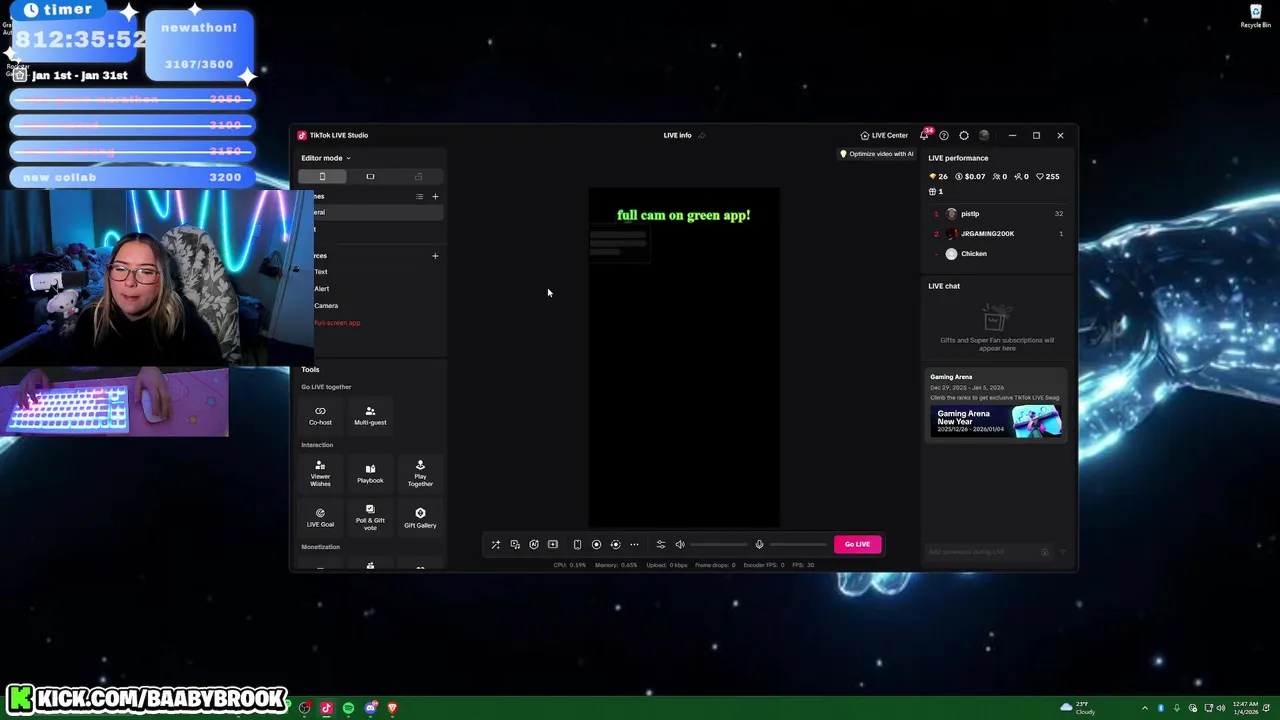Image resolution: width=1280 pixels, height=720 pixels.
Task: Click Optimize video with AI
Action: point(876,154)
